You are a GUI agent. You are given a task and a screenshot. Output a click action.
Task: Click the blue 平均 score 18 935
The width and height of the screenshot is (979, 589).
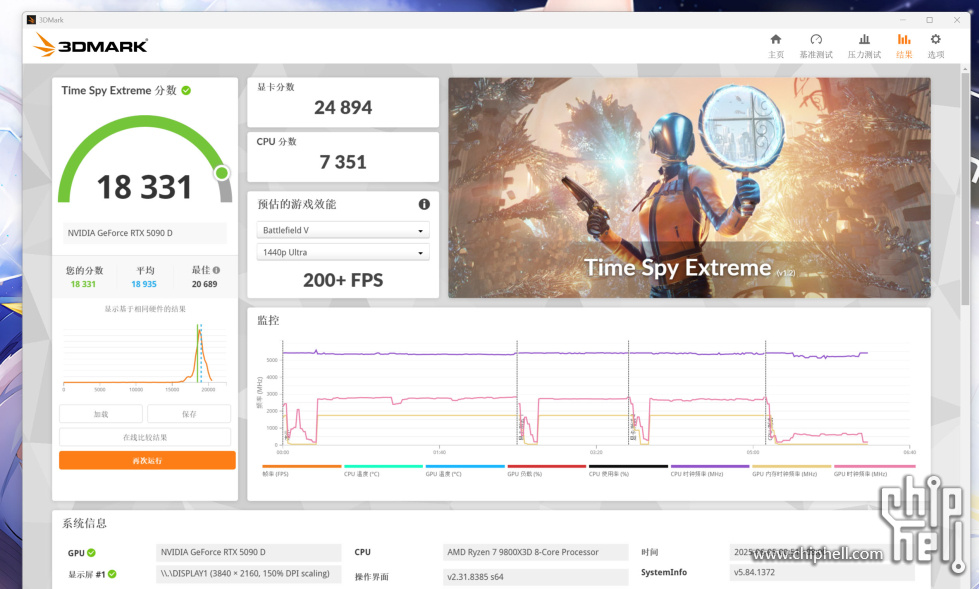point(144,284)
